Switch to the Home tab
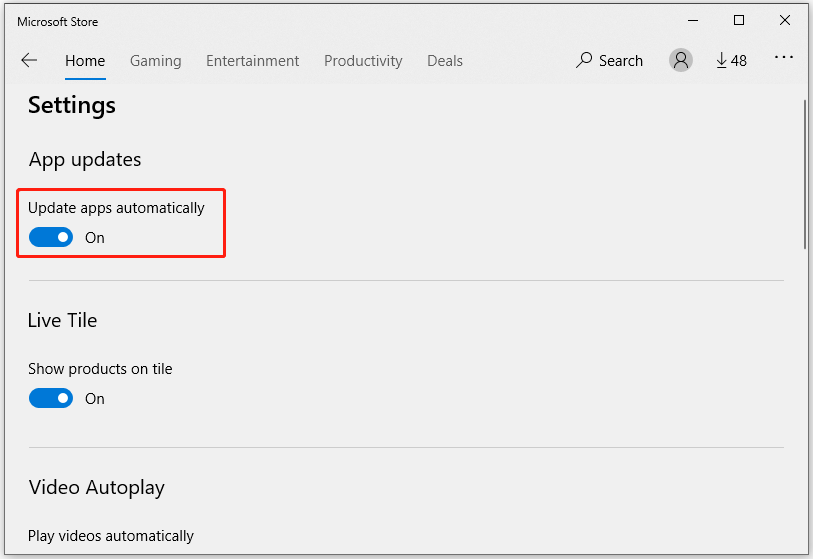 pos(85,61)
